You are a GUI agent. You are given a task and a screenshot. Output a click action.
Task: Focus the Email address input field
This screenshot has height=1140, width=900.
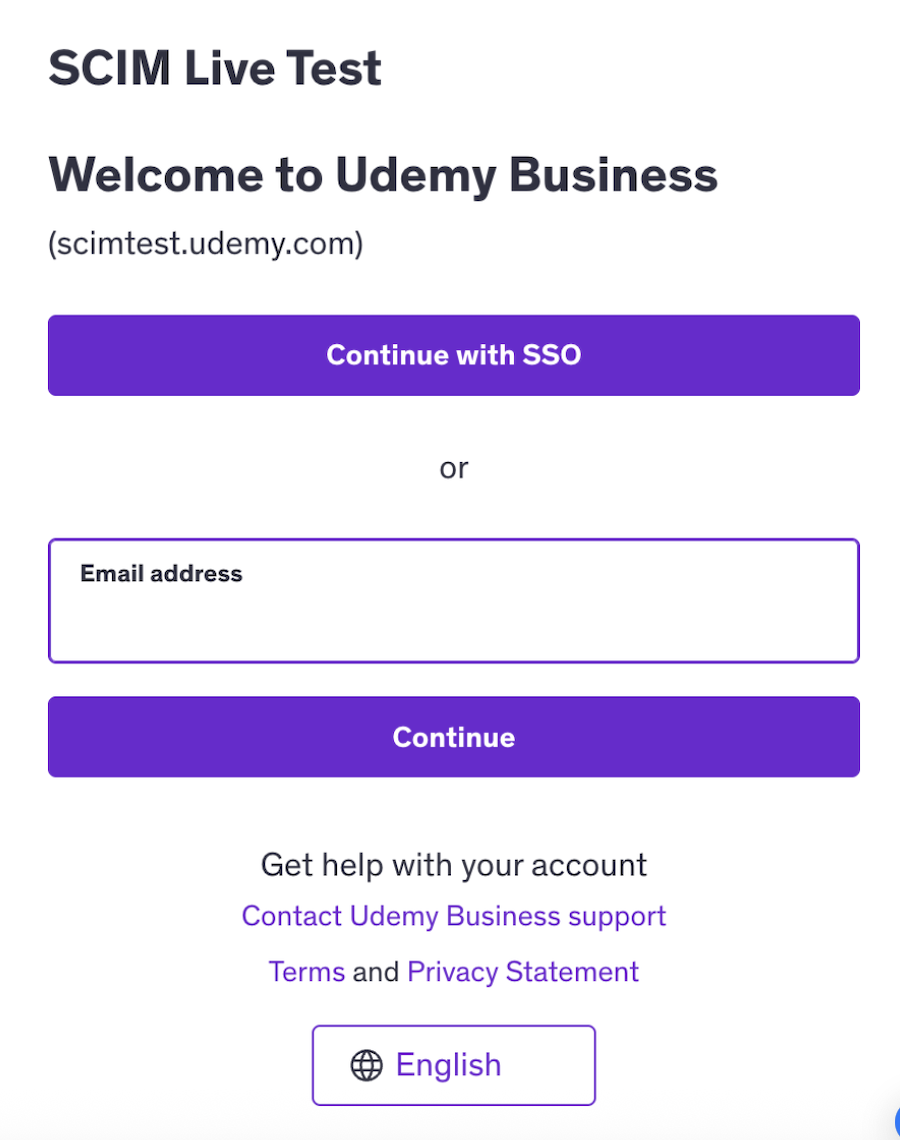pyautogui.click(x=454, y=614)
